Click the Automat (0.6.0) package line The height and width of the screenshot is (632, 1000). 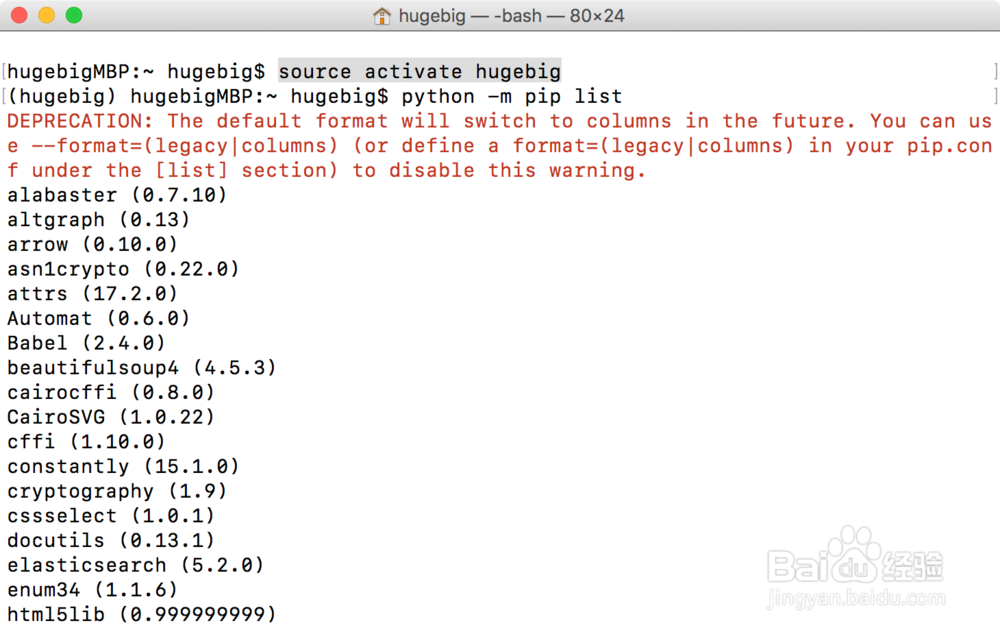(x=98, y=318)
